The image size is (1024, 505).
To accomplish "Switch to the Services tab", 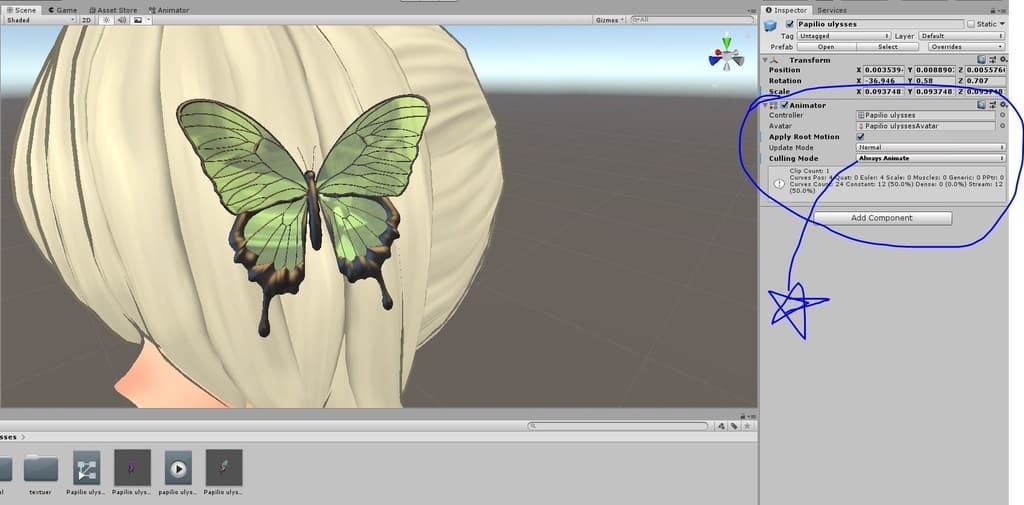I will (831, 10).
